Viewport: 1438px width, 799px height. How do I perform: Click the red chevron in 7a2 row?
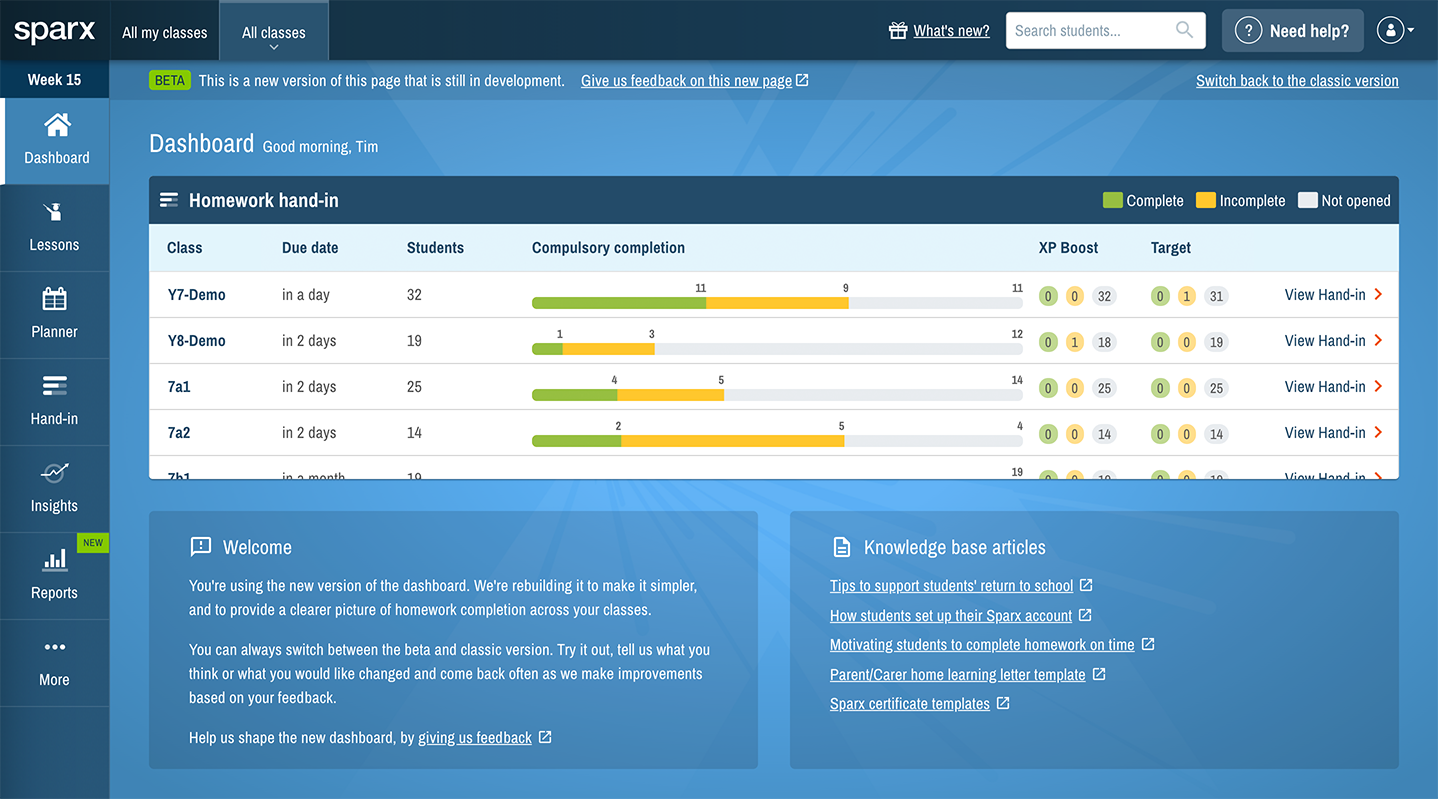pos(1379,432)
